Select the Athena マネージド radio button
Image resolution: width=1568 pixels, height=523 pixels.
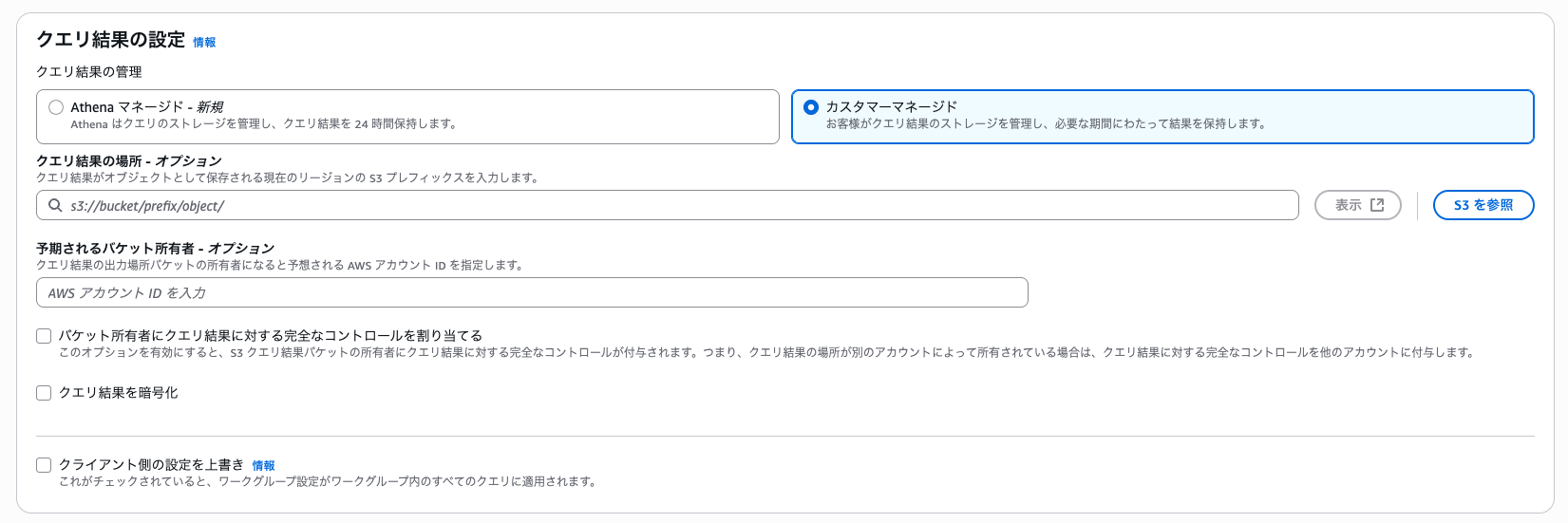tap(56, 107)
